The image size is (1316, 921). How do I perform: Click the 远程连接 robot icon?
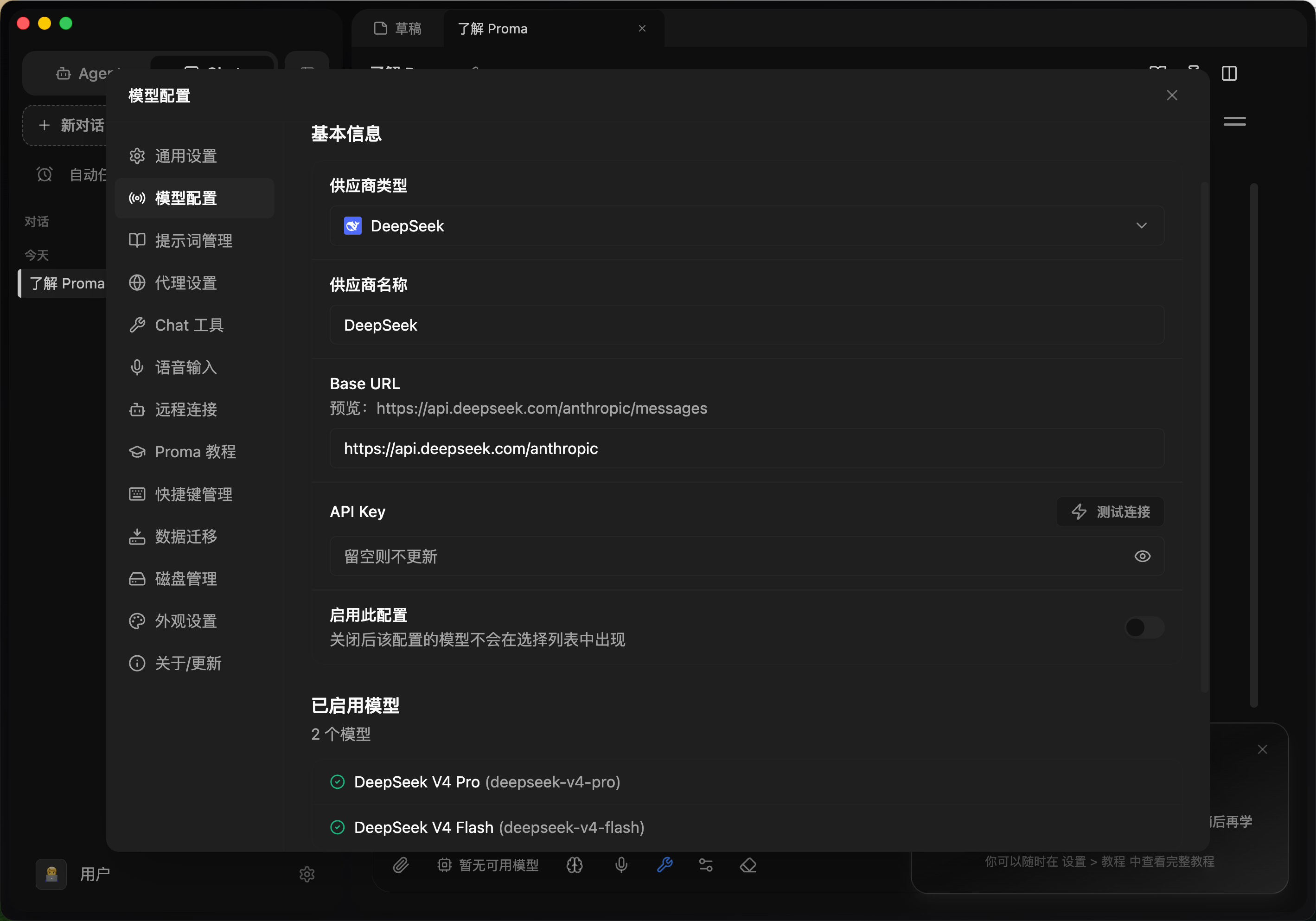click(x=137, y=409)
